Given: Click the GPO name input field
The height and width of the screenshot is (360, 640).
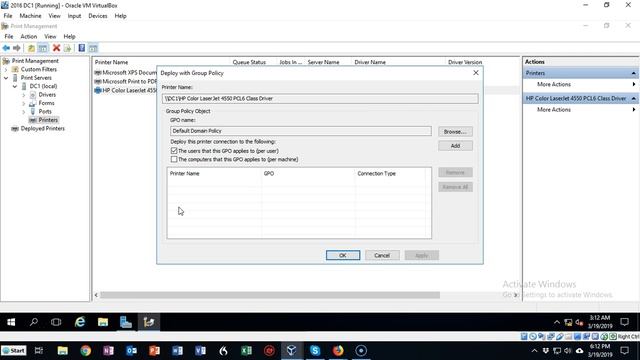Looking at the screenshot, I should point(301,131).
